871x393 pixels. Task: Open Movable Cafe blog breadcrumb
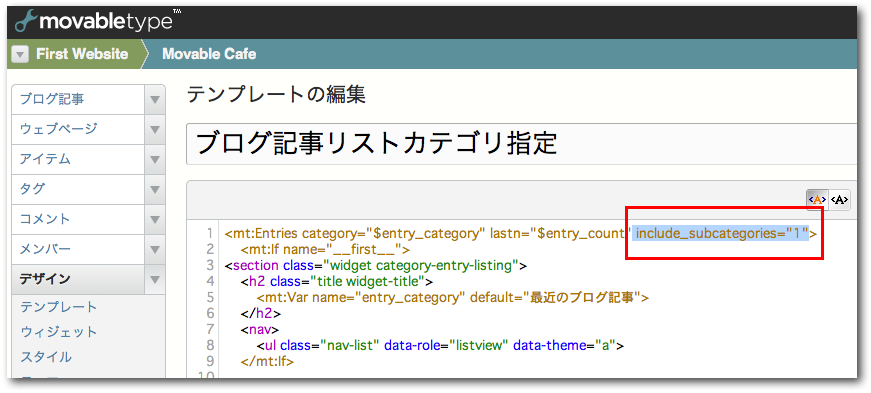(x=209, y=54)
